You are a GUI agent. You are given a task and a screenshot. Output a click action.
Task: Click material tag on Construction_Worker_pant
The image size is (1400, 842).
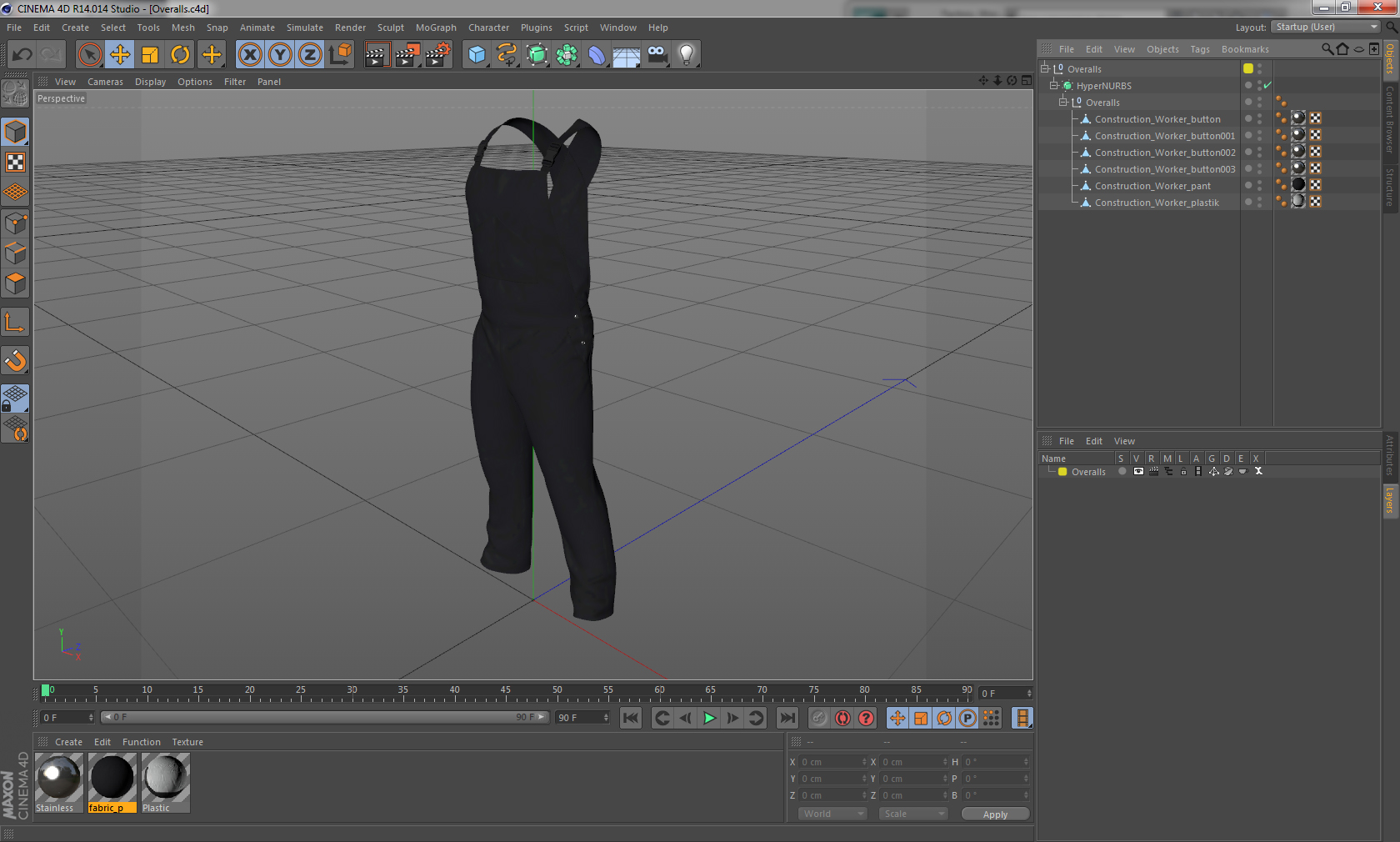click(1298, 185)
